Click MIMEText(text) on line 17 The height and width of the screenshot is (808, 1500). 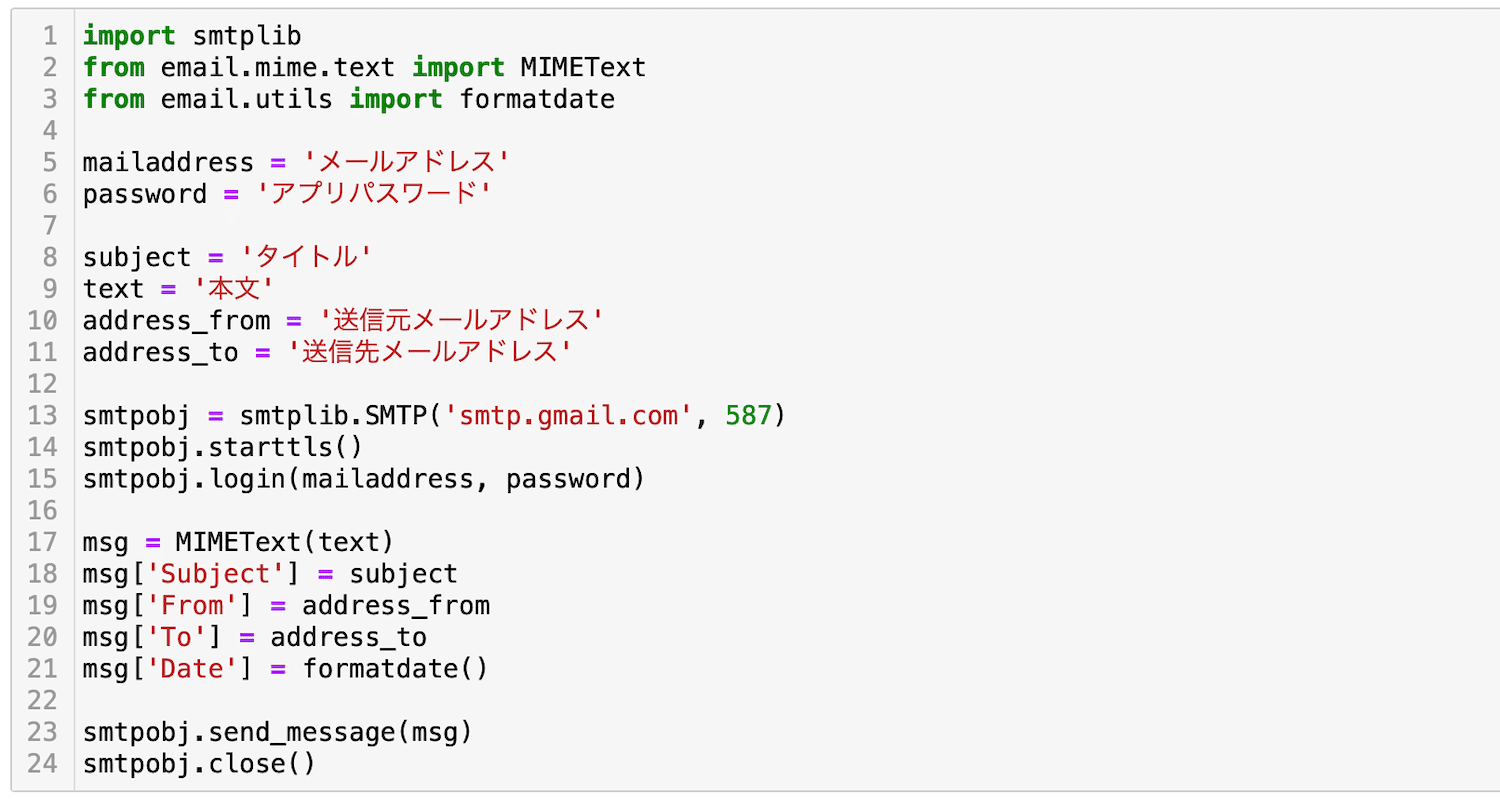pos(284,542)
